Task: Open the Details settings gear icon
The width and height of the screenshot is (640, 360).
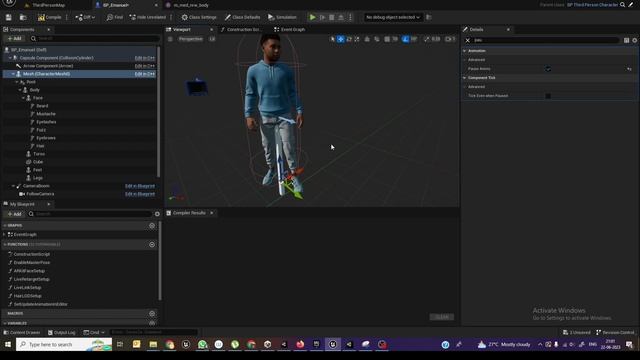Action: pyautogui.click(x=634, y=40)
